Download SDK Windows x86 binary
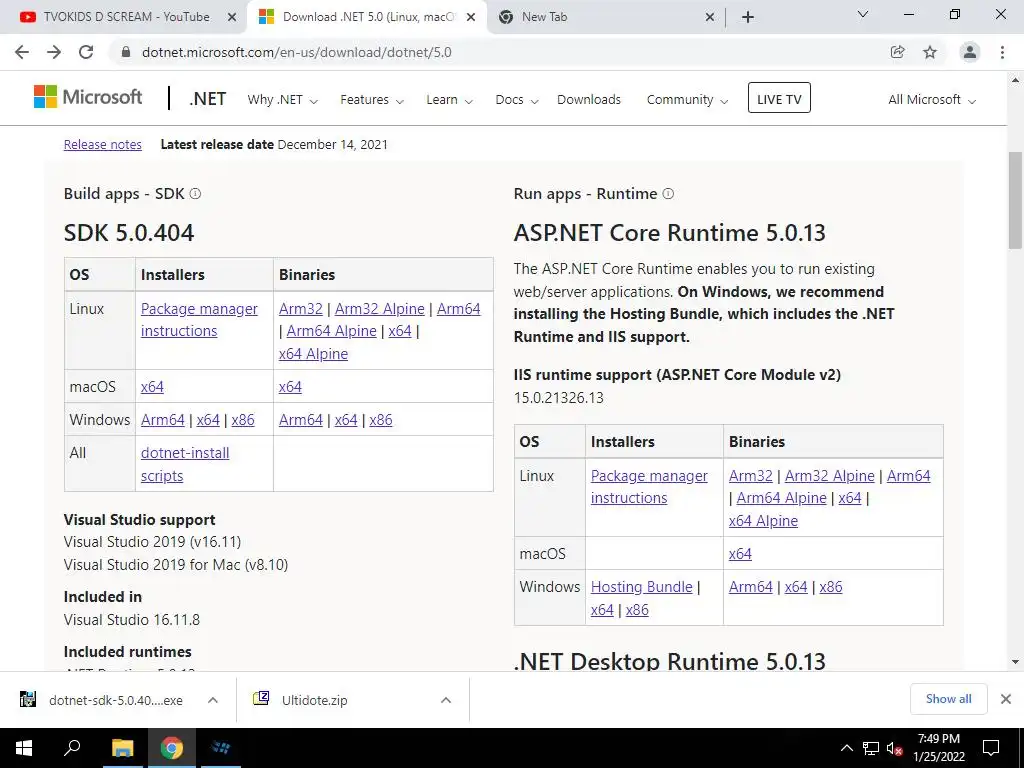 381,420
